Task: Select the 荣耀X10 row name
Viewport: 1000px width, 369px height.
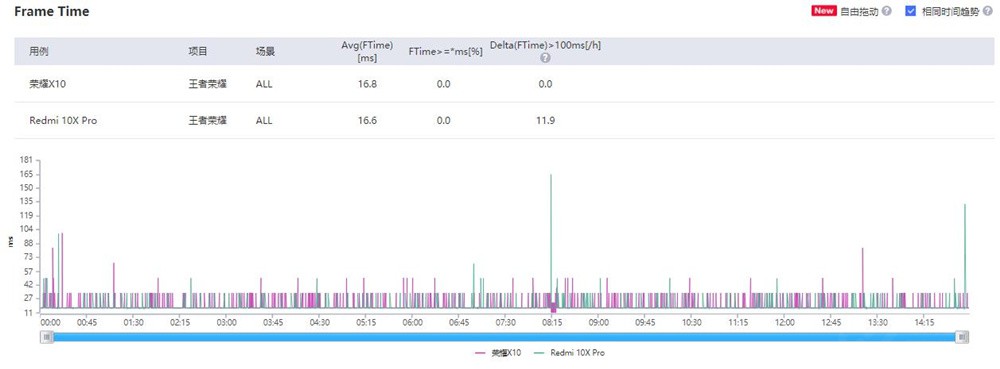Action: [x=48, y=84]
